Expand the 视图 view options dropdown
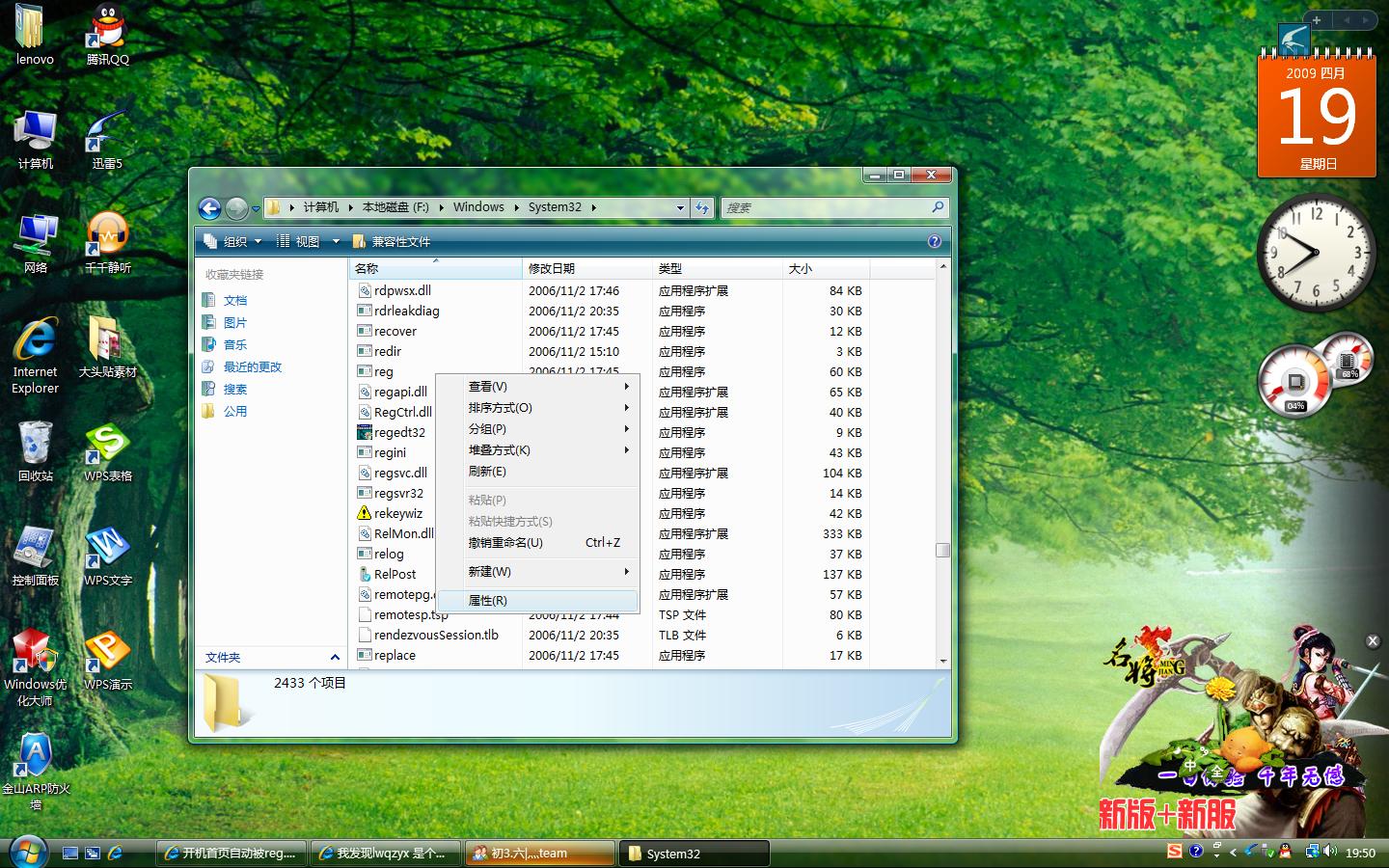Screen dimensions: 1389x868 point(336,241)
